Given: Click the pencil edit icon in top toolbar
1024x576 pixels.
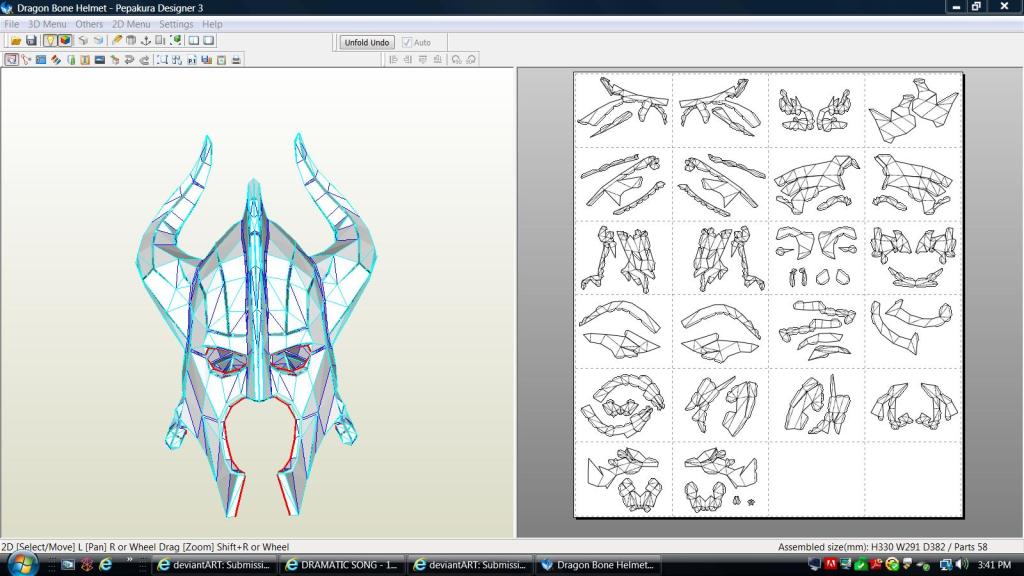Looking at the screenshot, I should click(x=116, y=40).
